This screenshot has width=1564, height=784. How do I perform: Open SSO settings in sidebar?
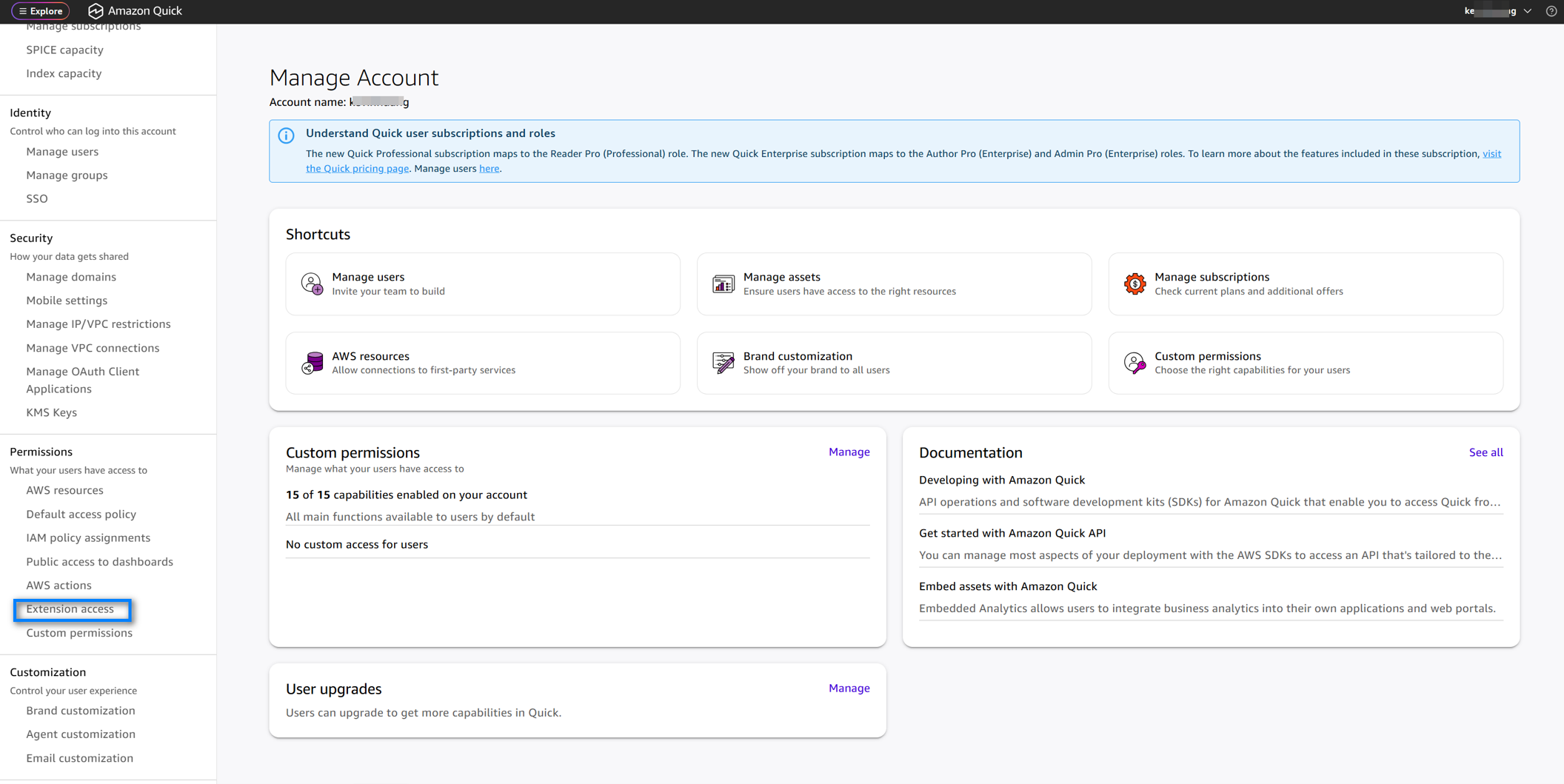[37, 198]
